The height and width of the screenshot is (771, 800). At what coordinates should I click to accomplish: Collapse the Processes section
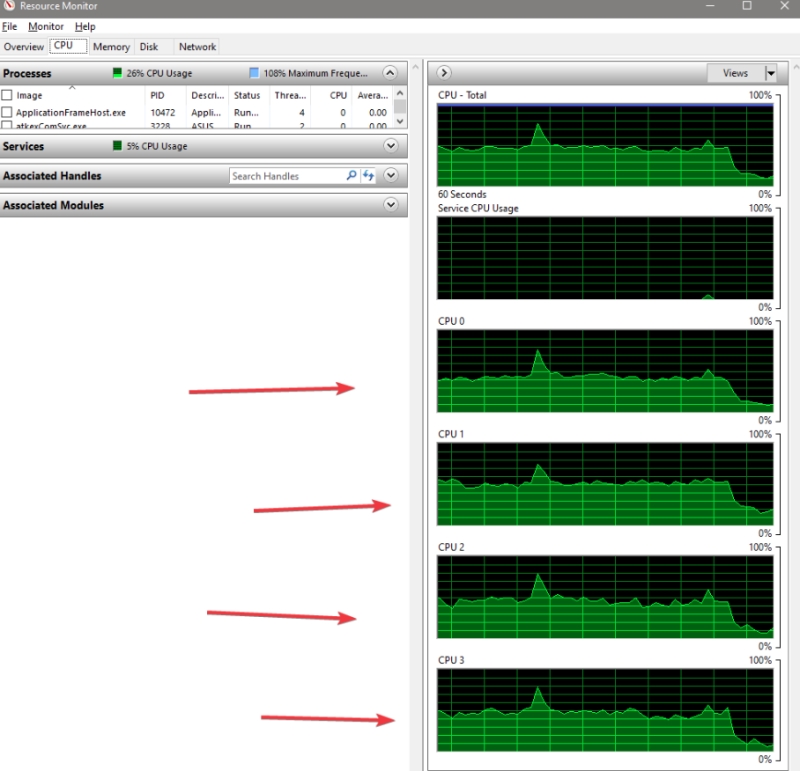[x=390, y=73]
